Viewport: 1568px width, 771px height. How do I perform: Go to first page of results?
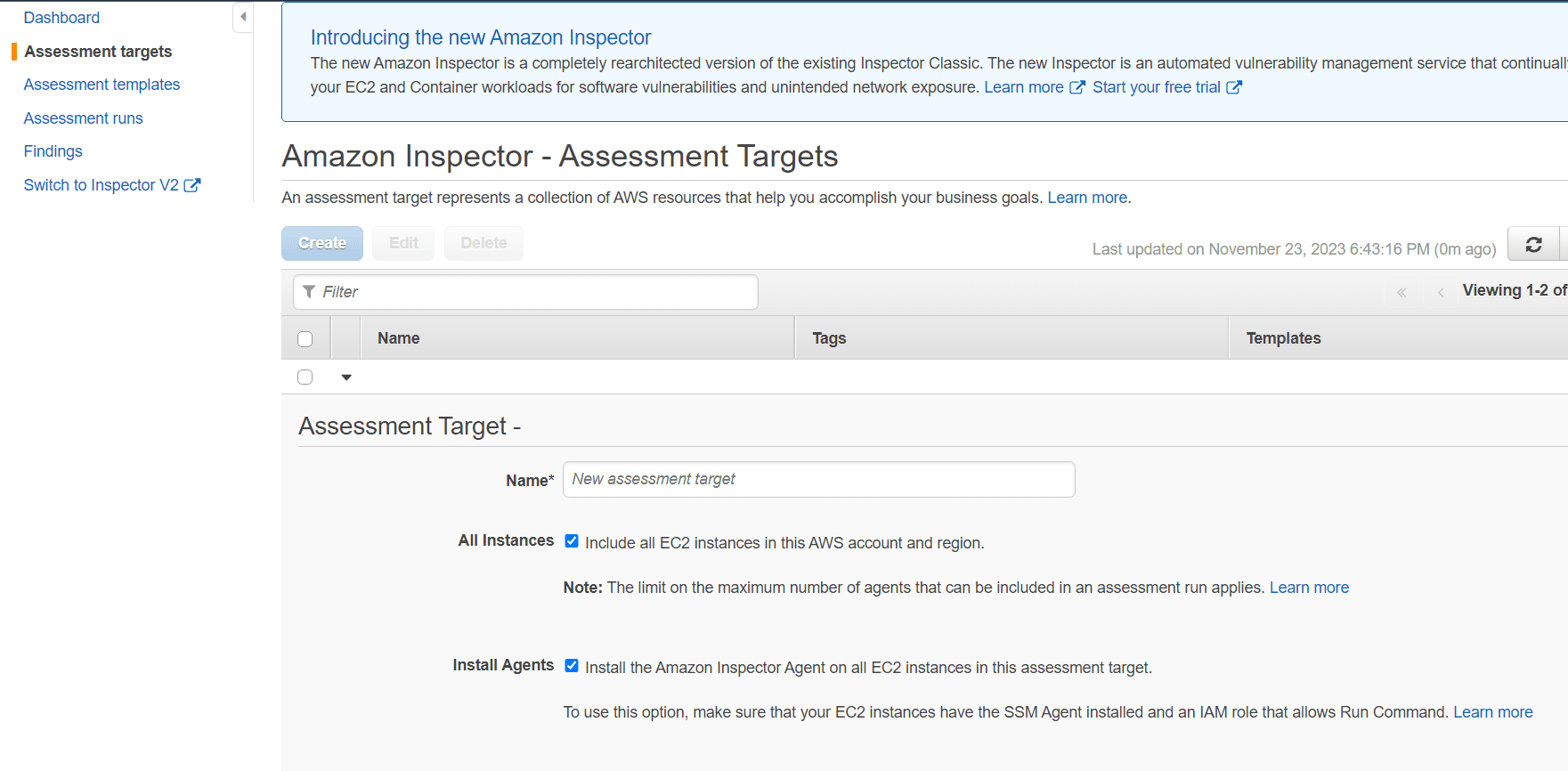[1401, 292]
